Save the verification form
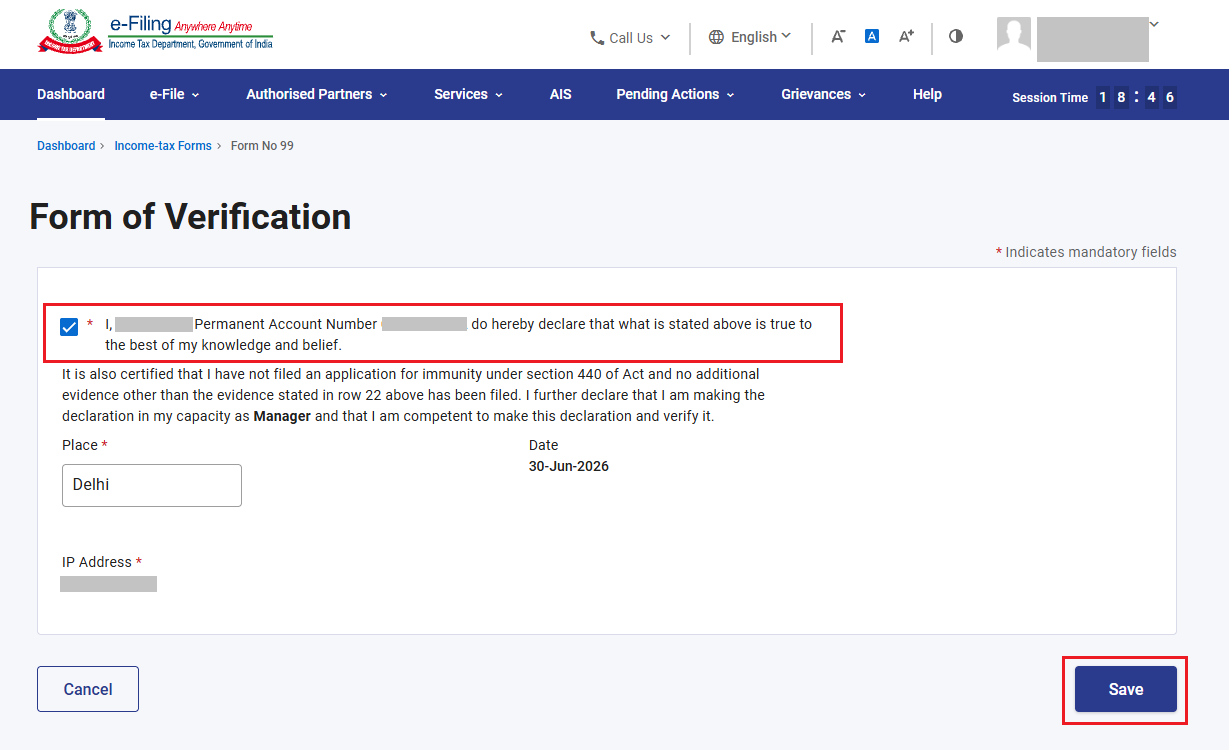 (1126, 689)
